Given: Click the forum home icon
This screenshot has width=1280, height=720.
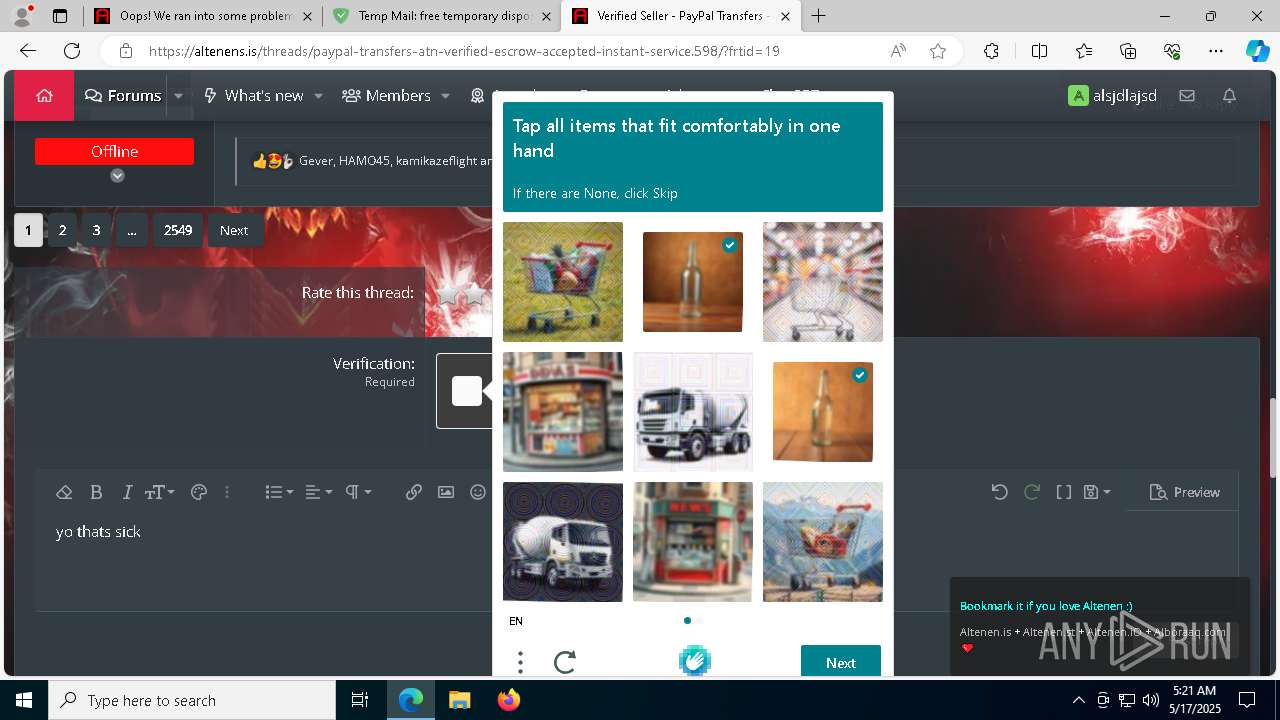Looking at the screenshot, I should tap(44, 96).
